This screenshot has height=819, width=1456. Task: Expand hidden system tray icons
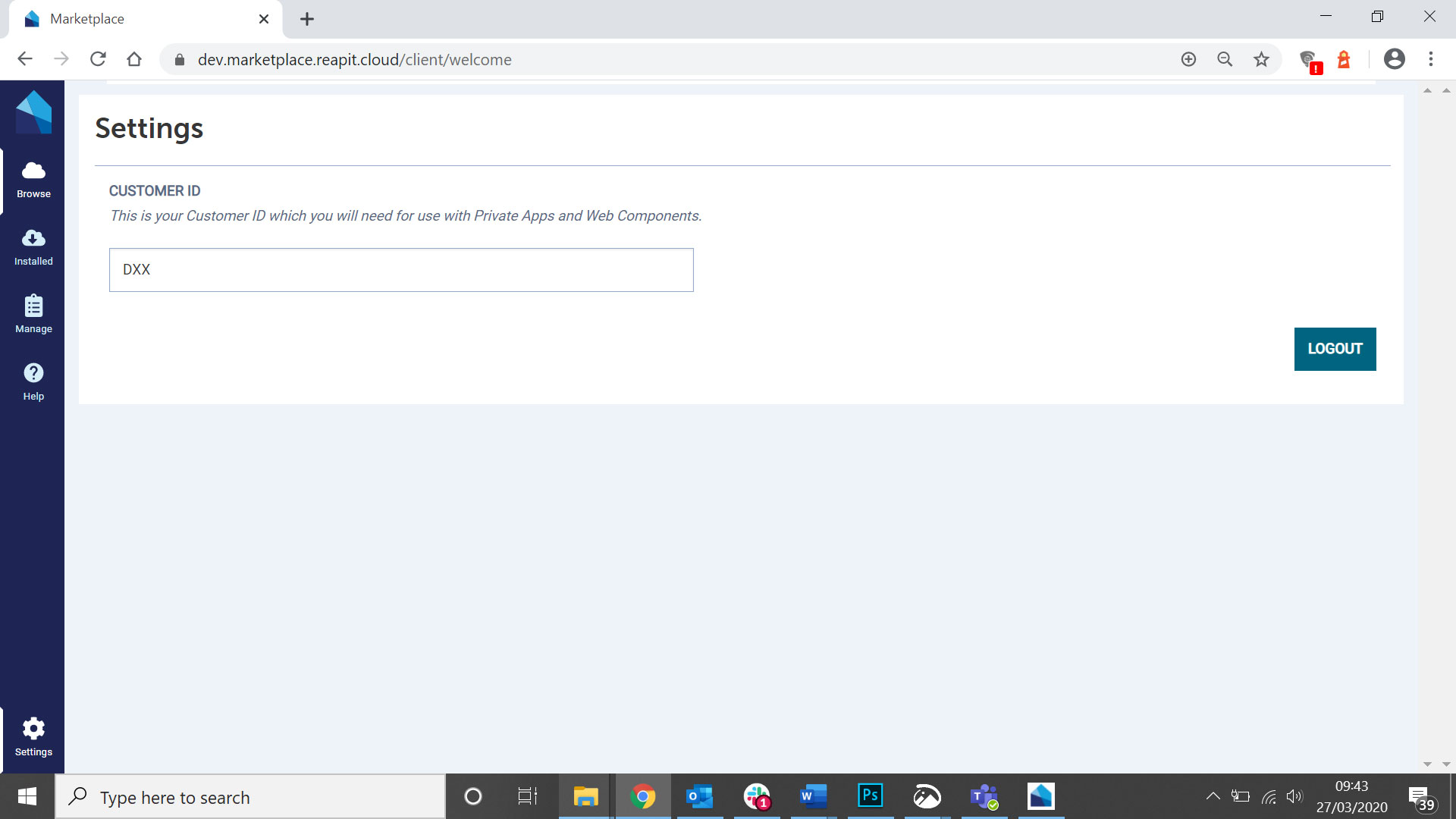(1212, 796)
